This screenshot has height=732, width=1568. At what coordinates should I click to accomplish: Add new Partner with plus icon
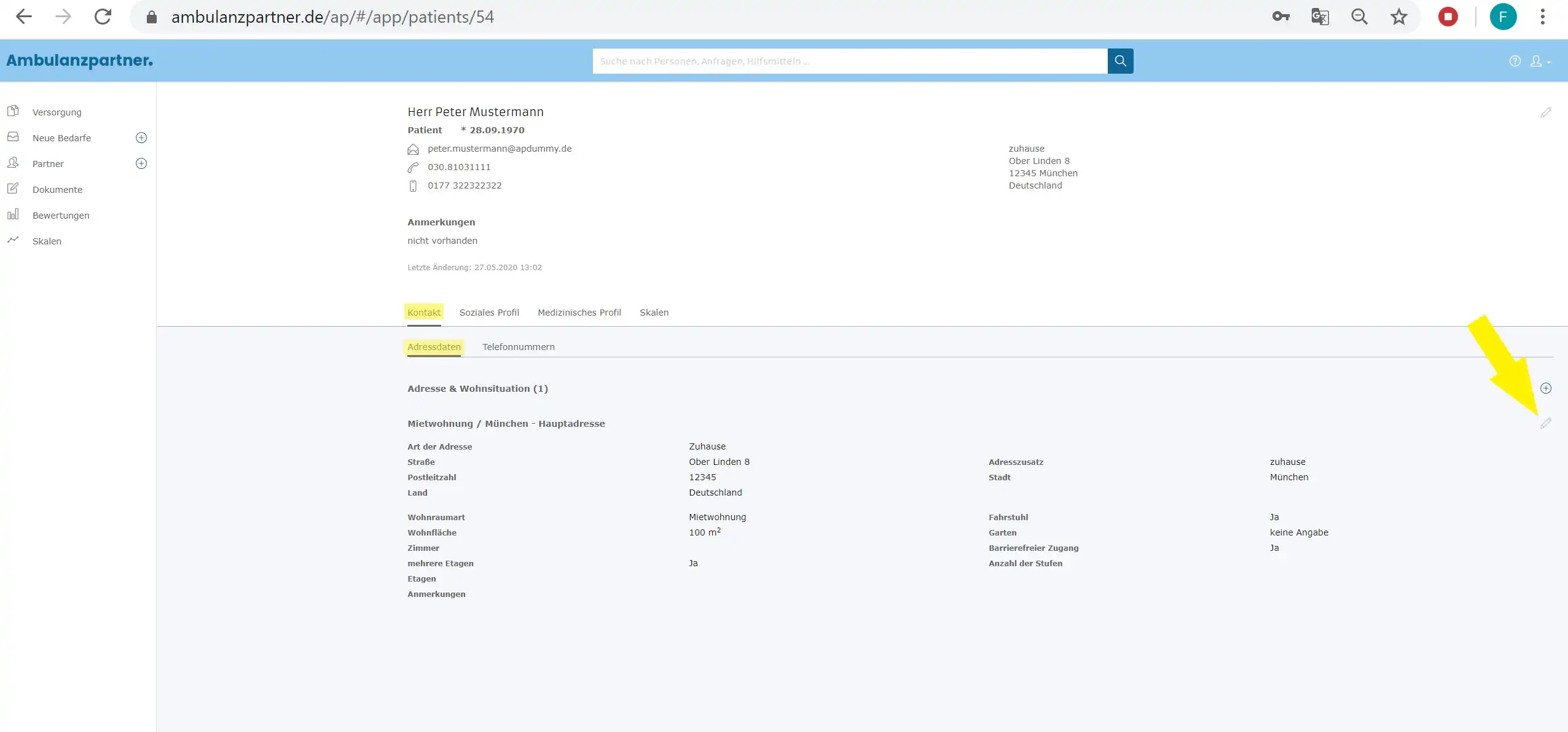pos(141,163)
